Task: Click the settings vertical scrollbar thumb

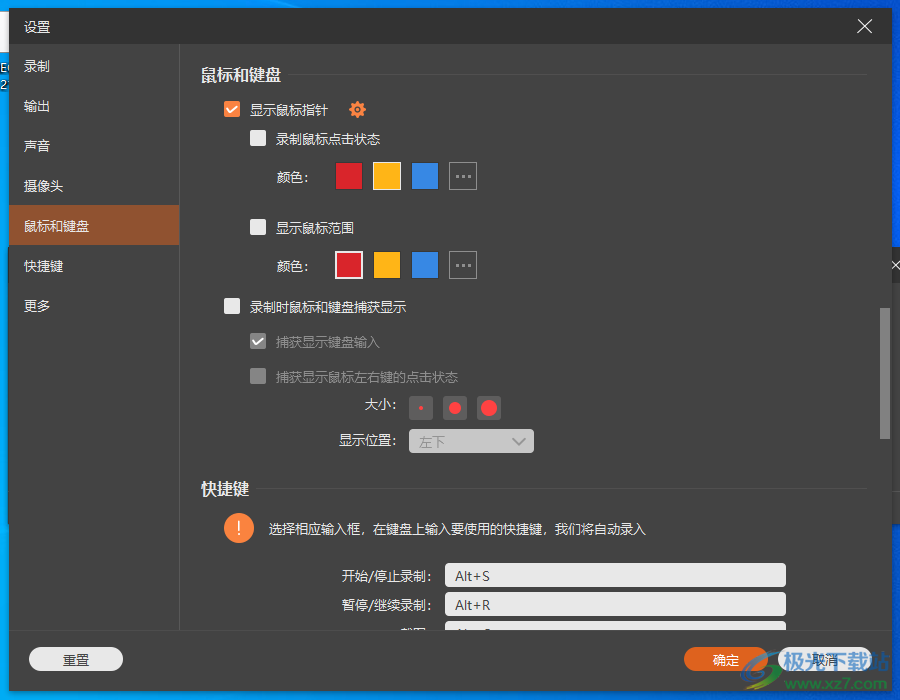Action: [x=885, y=374]
